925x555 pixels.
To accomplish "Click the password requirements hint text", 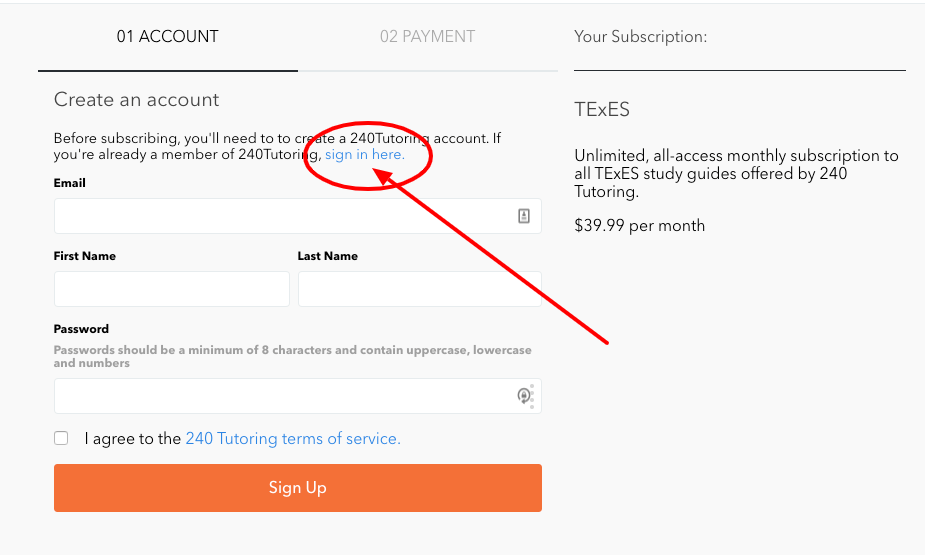I will (x=293, y=356).
